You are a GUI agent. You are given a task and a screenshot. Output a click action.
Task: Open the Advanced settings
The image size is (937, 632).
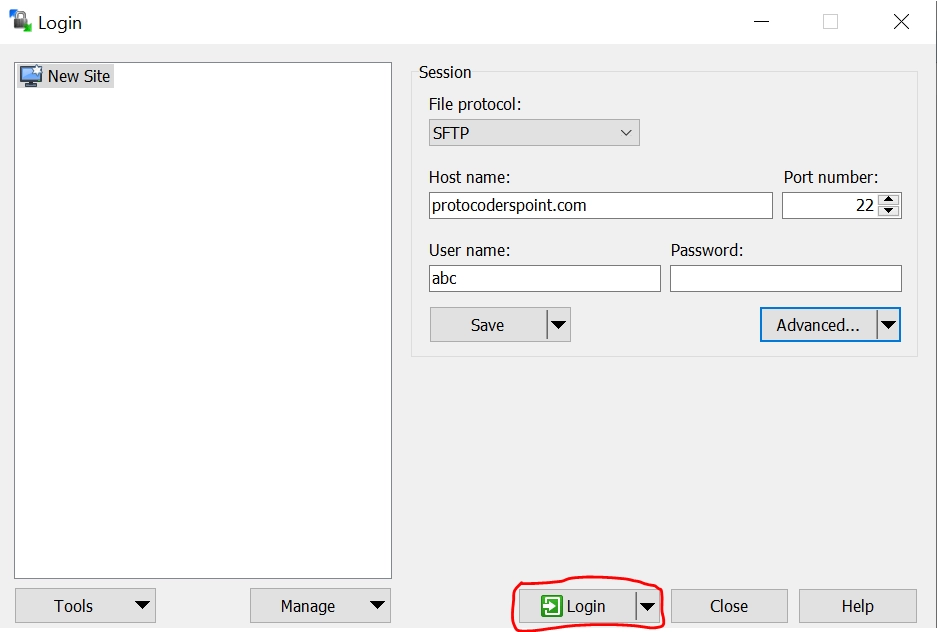[820, 324]
